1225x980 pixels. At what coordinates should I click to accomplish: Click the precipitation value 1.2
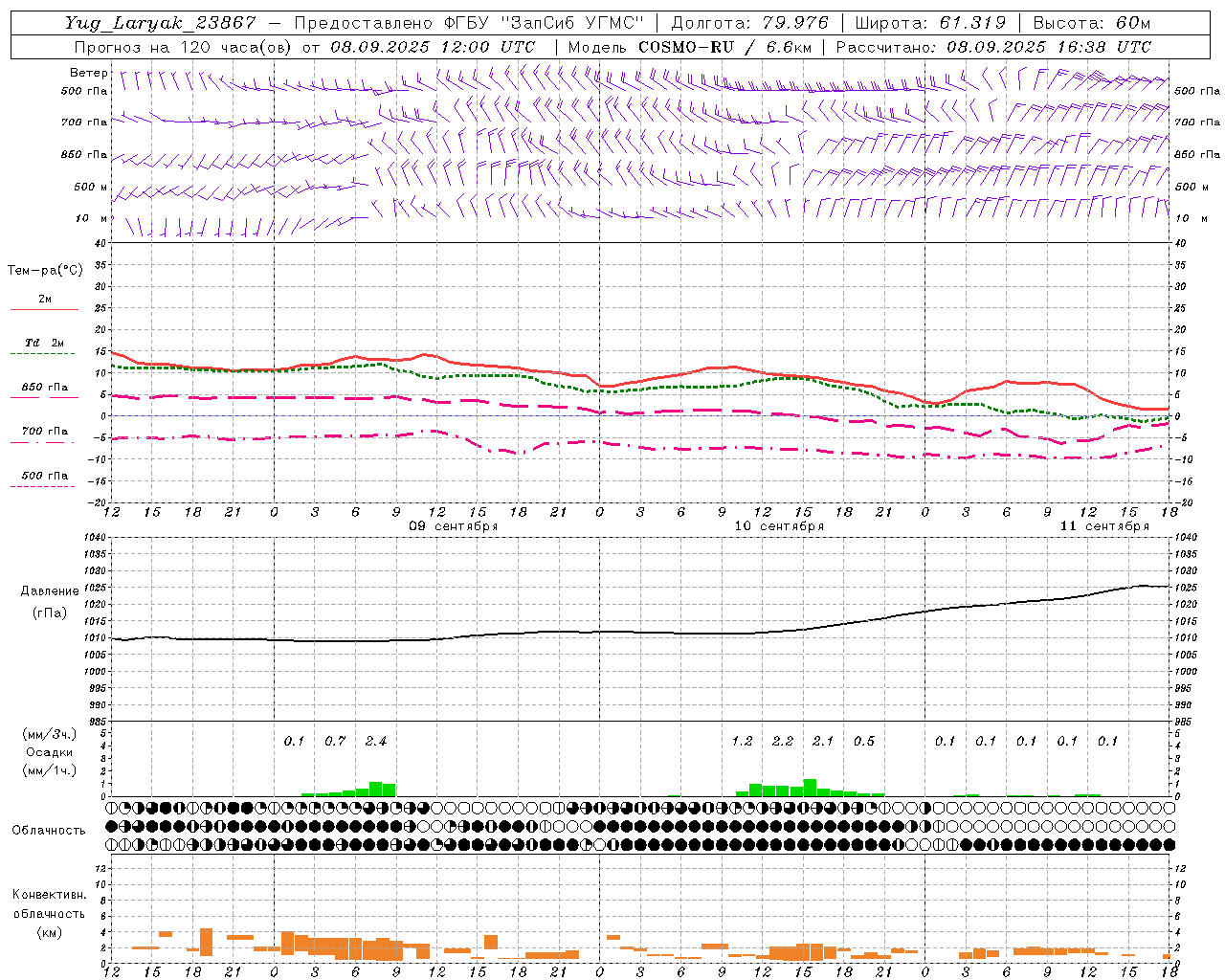pos(742,742)
